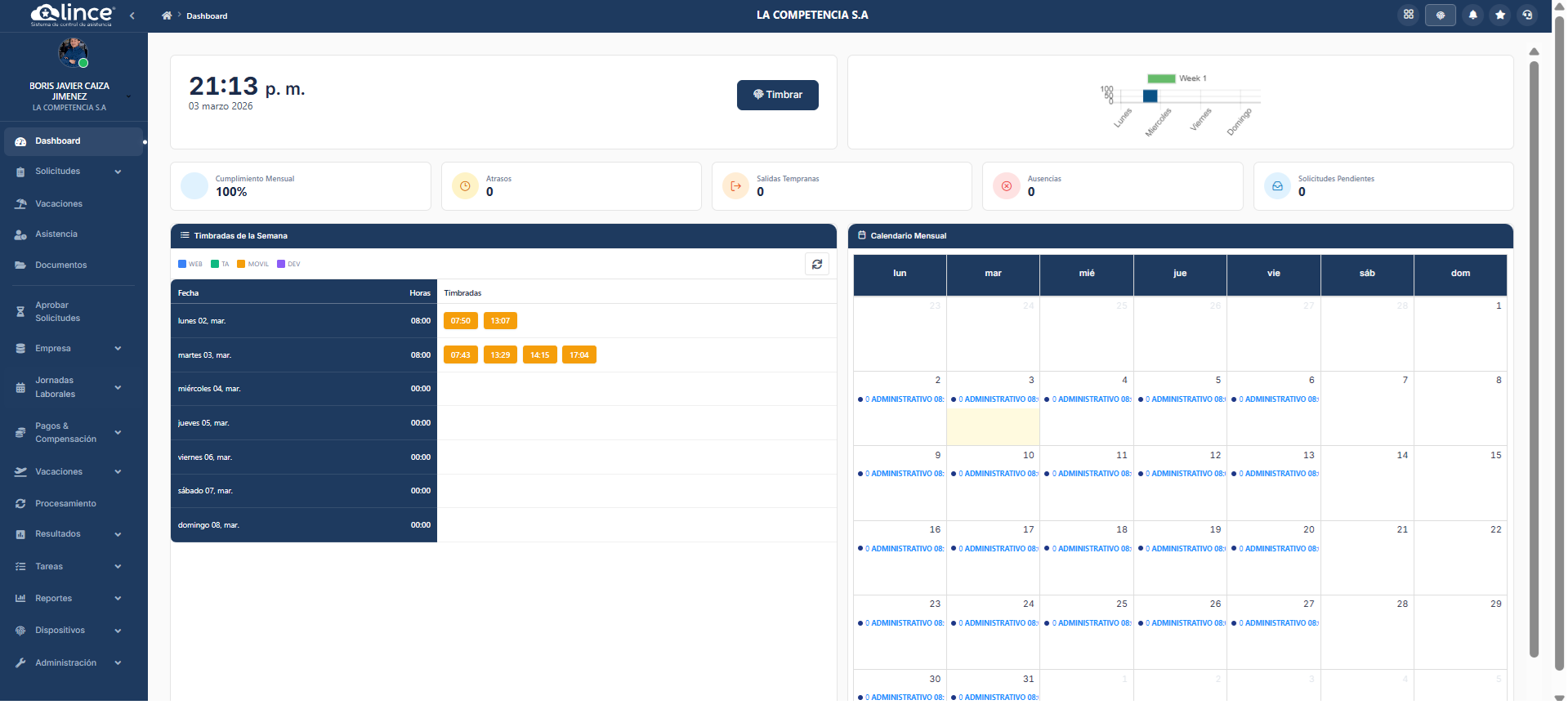
Task: Click the favorites star icon
Action: 1500,15
